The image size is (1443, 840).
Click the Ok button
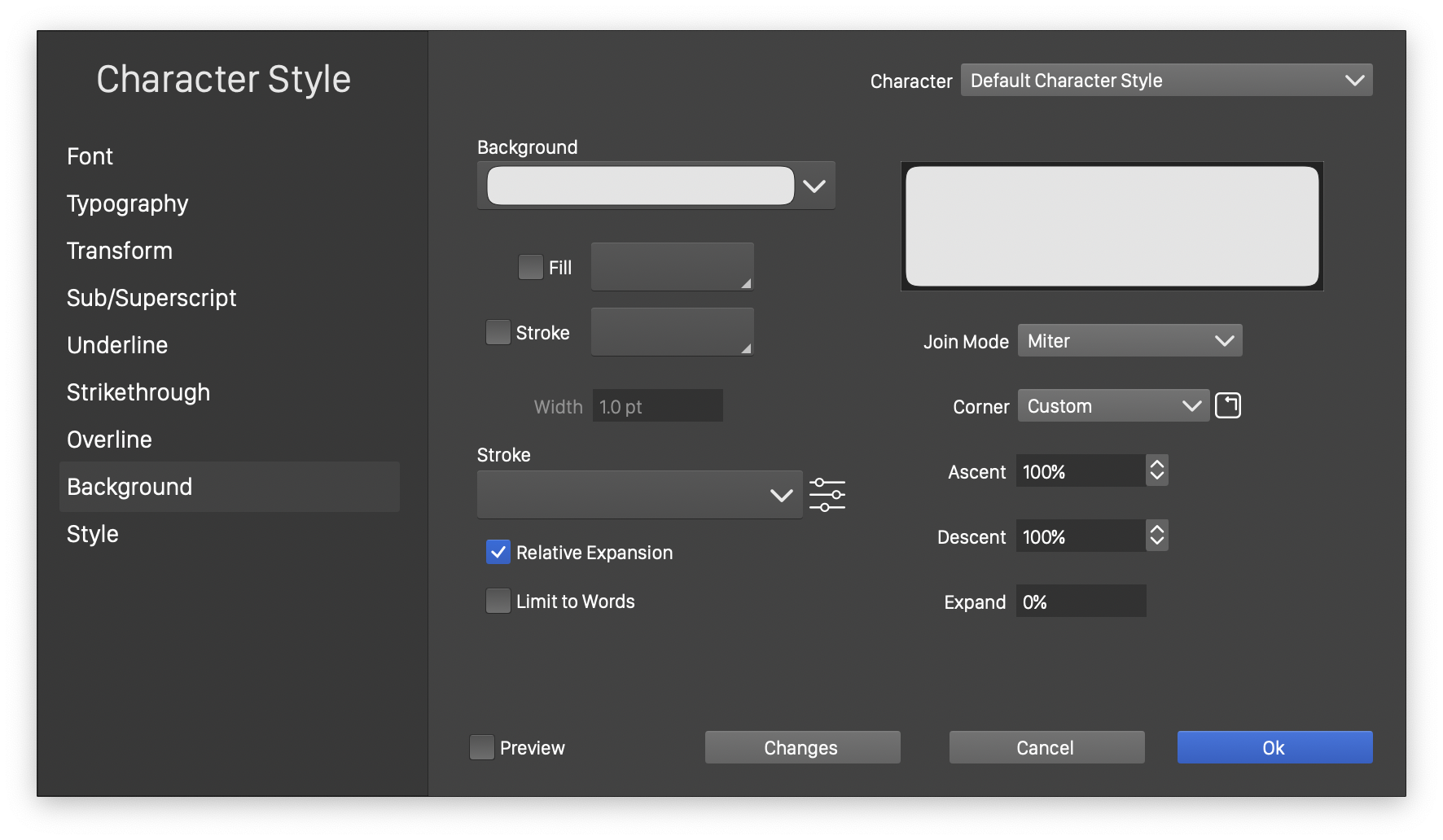(1274, 747)
